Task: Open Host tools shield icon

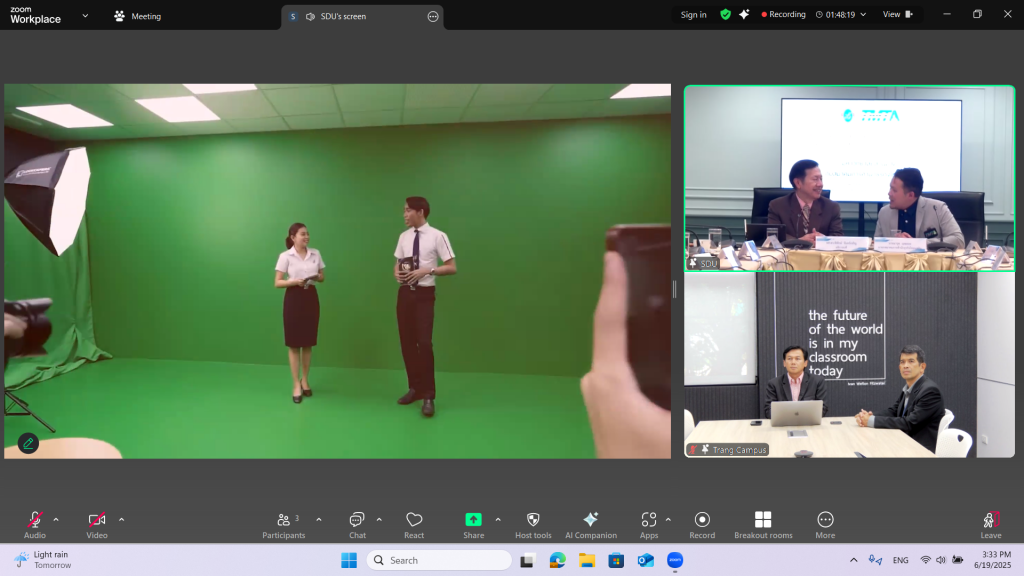Action: (533, 520)
